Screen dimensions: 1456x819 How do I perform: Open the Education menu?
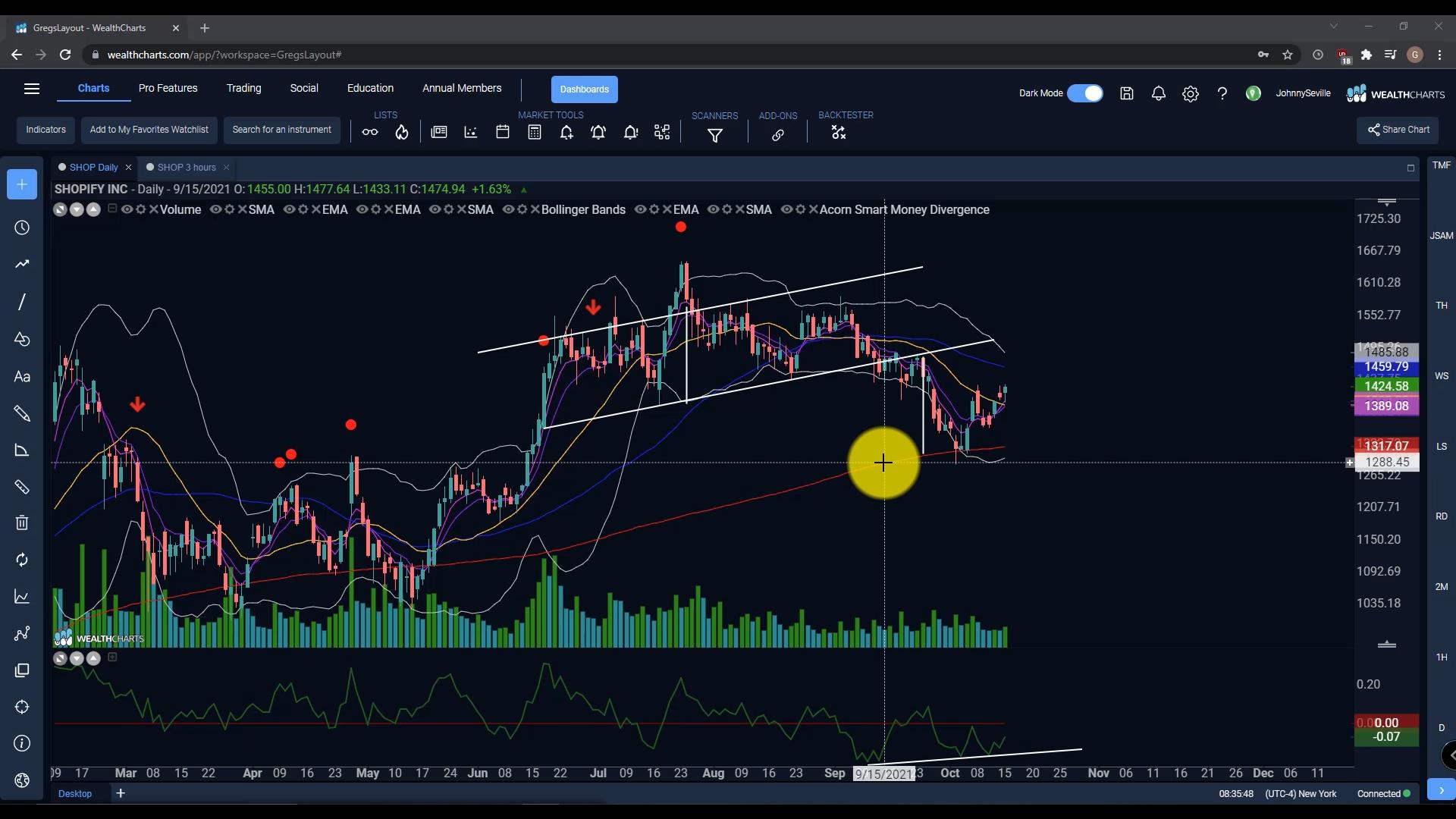point(370,88)
